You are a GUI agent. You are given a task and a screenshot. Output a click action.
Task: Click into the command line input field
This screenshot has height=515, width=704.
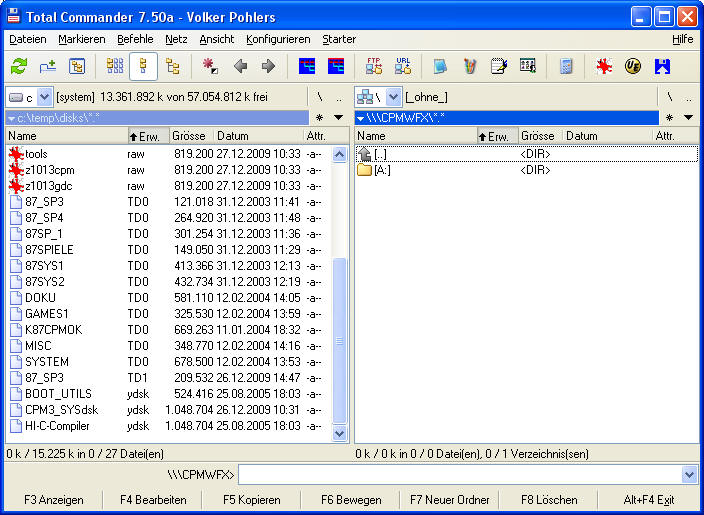point(460,475)
